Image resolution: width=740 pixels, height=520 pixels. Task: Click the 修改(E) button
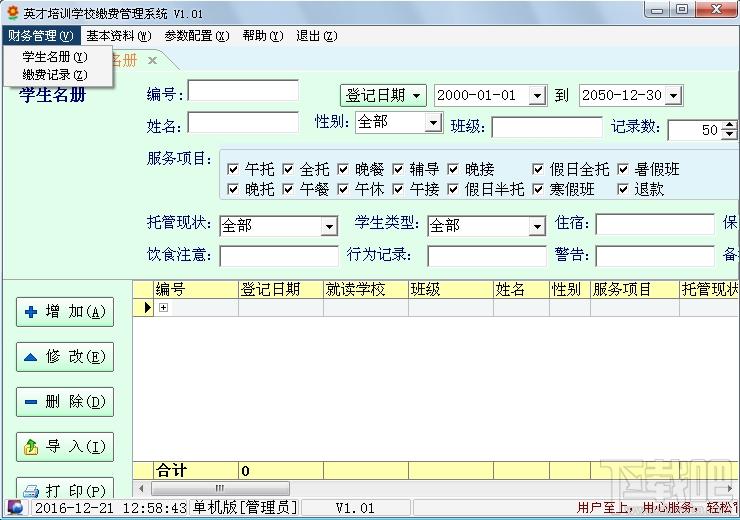click(65, 357)
